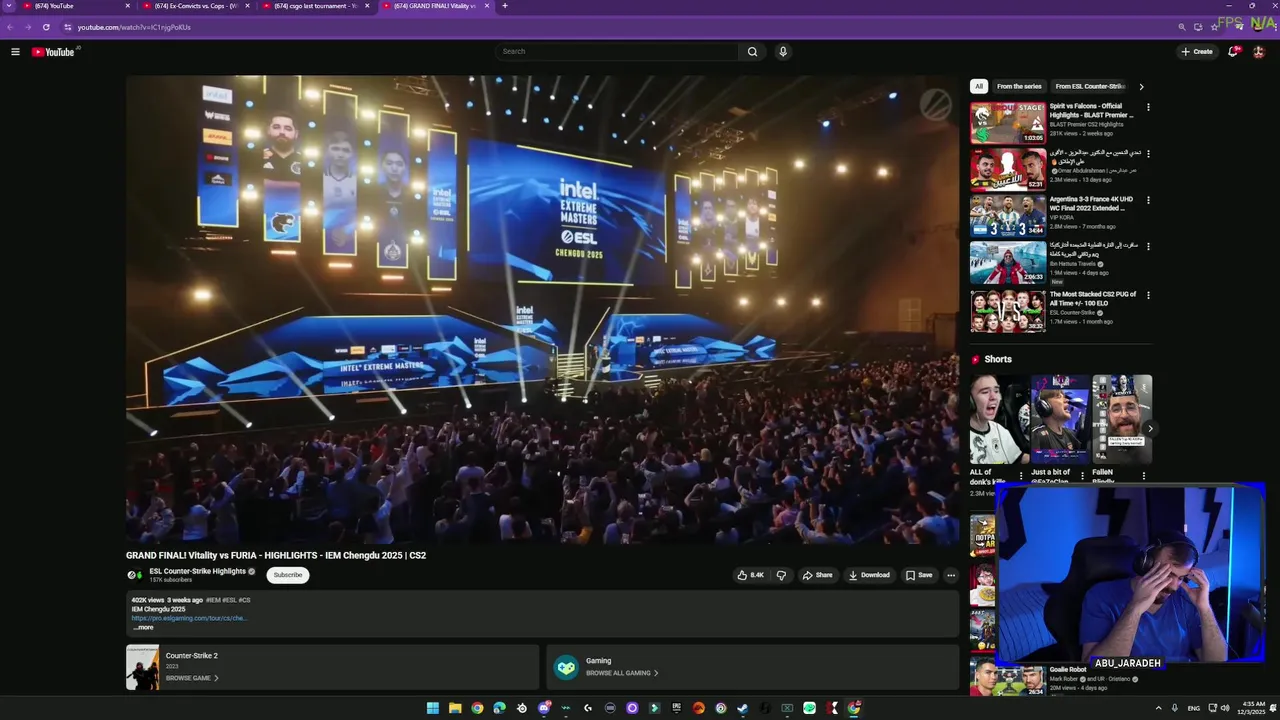The width and height of the screenshot is (1280, 720).
Task: Open the Create menu button
Action: click(x=1197, y=52)
